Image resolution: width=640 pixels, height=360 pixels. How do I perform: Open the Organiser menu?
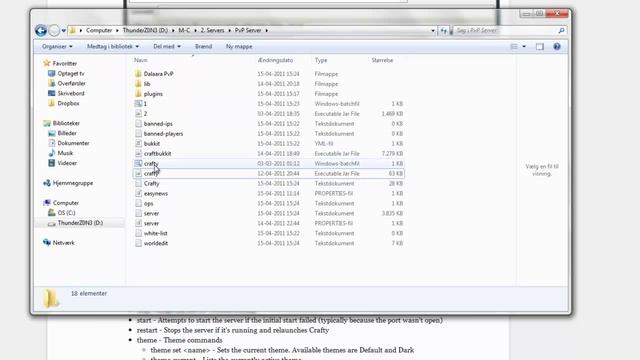coord(57,47)
